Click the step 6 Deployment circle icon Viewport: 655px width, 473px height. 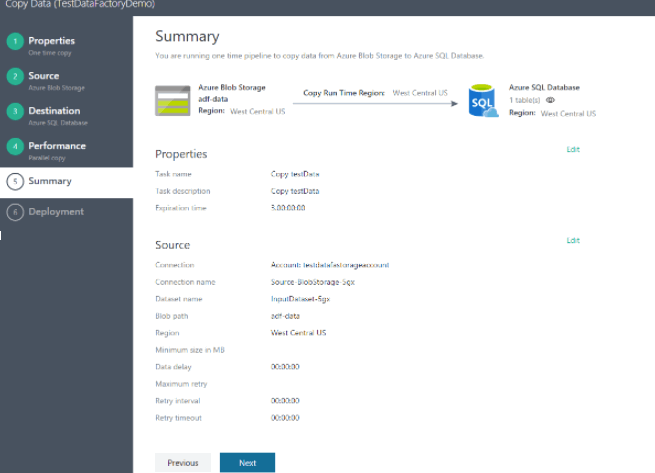pyautogui.click(x=15, y=212)
